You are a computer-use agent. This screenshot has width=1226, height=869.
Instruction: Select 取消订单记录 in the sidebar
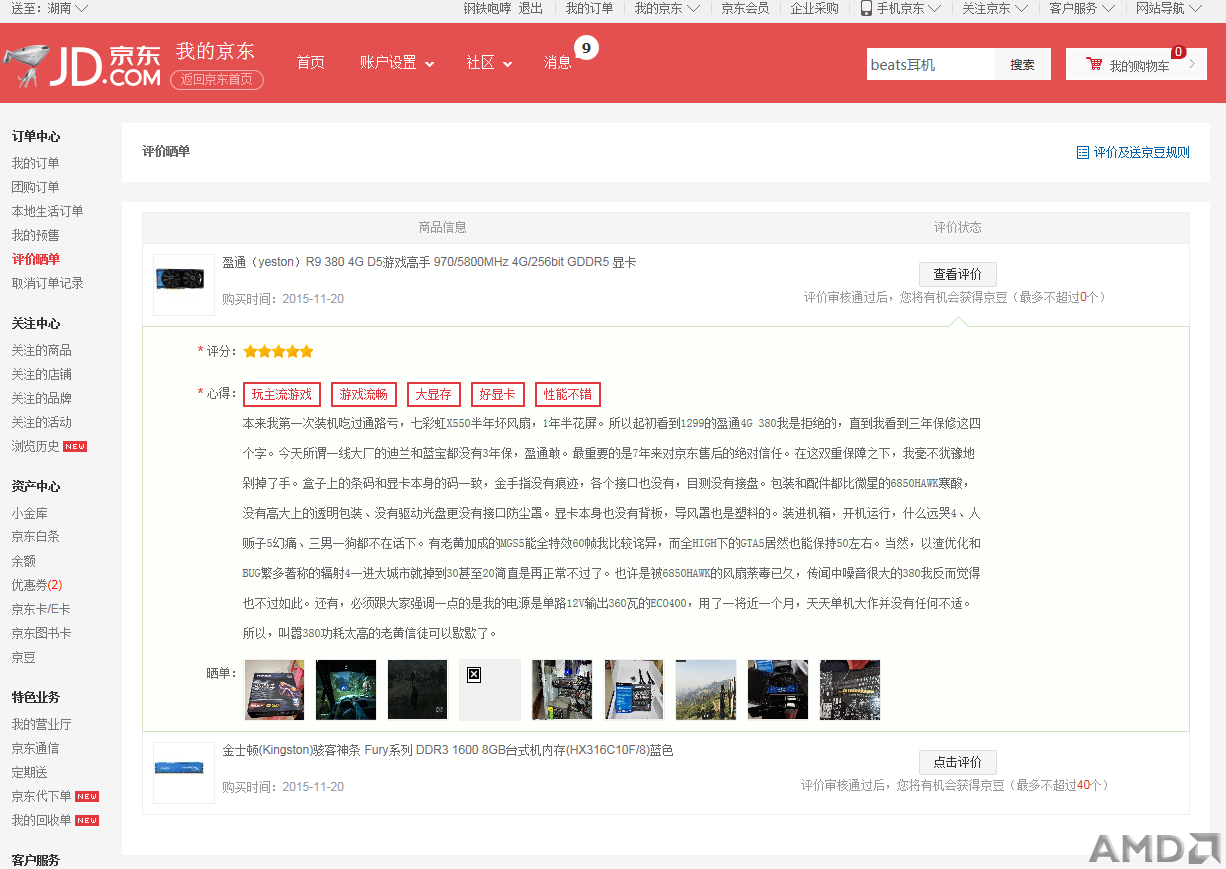pyautogui.click(x=47, y=283)
